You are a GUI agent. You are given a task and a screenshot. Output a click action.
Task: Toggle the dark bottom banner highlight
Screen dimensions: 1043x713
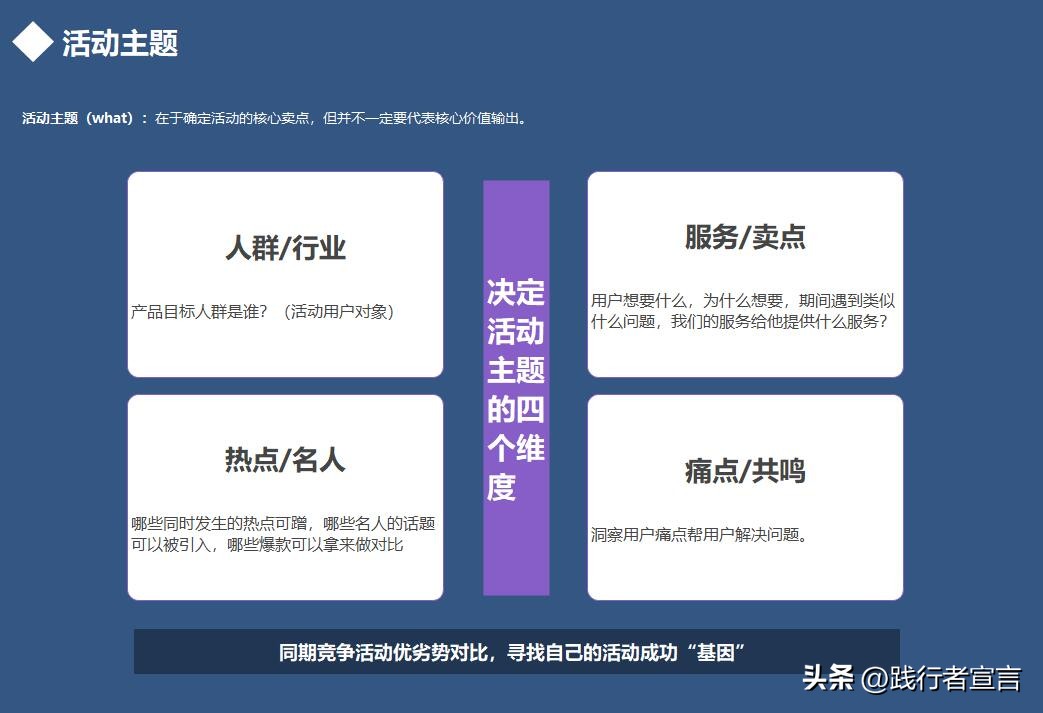click(516, 649)
